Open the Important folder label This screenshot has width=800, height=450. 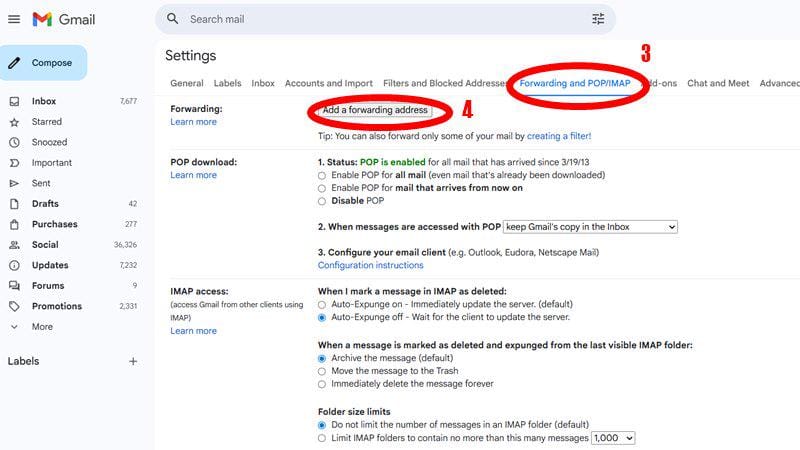(x=52, y=163)
